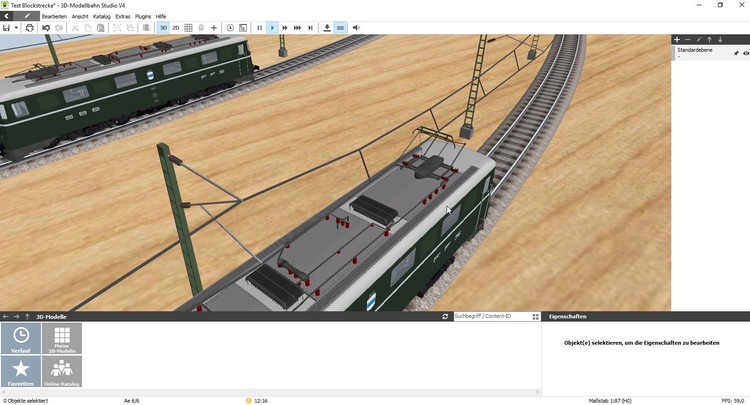
Task: Undo the last action
Action: (x=46, y=28)
